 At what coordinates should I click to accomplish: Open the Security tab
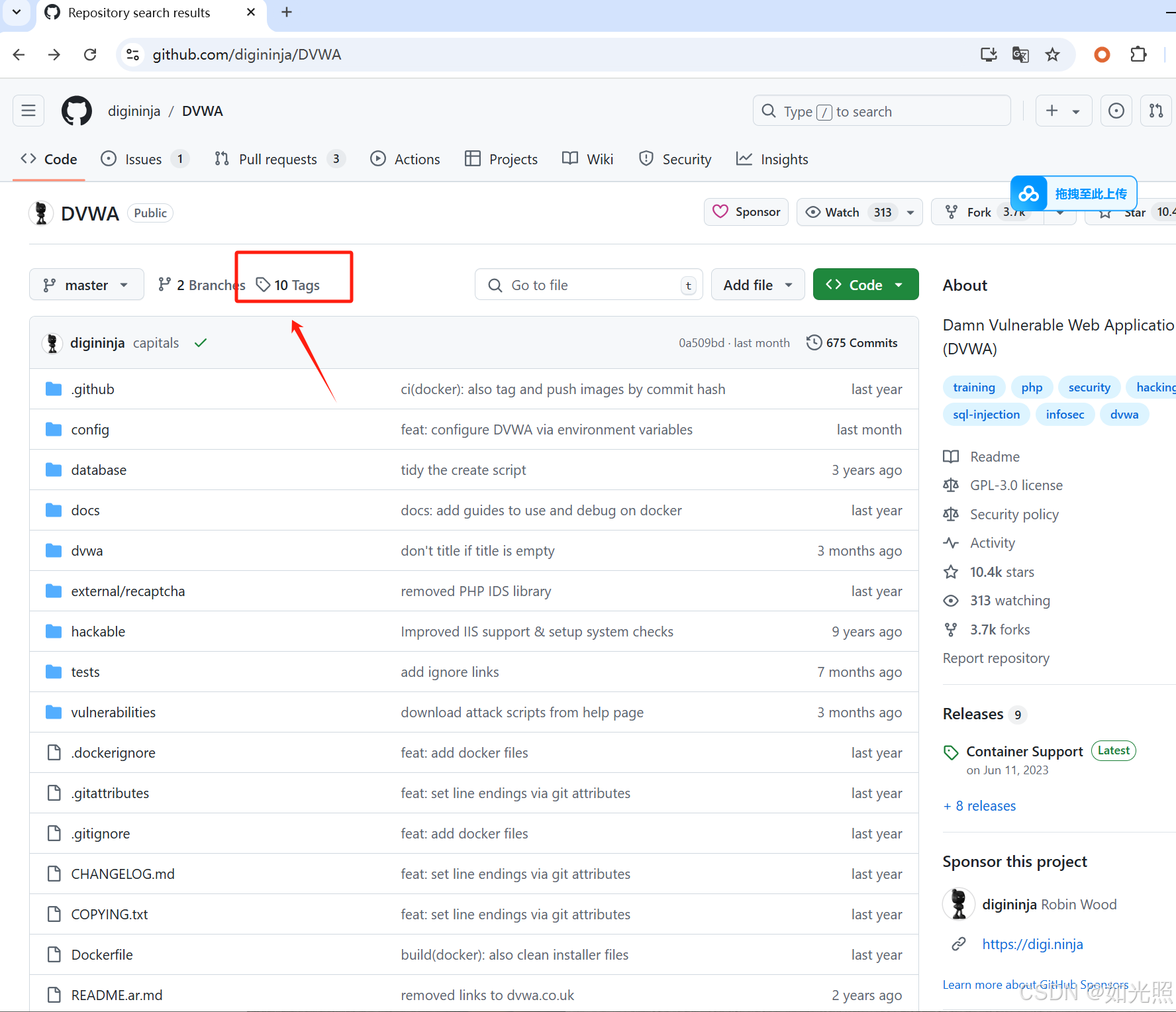click(675, 160)
